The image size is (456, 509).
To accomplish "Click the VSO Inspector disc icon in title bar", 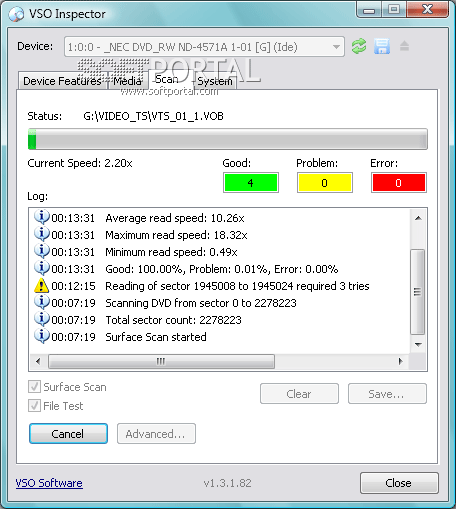I will [16, 14].
